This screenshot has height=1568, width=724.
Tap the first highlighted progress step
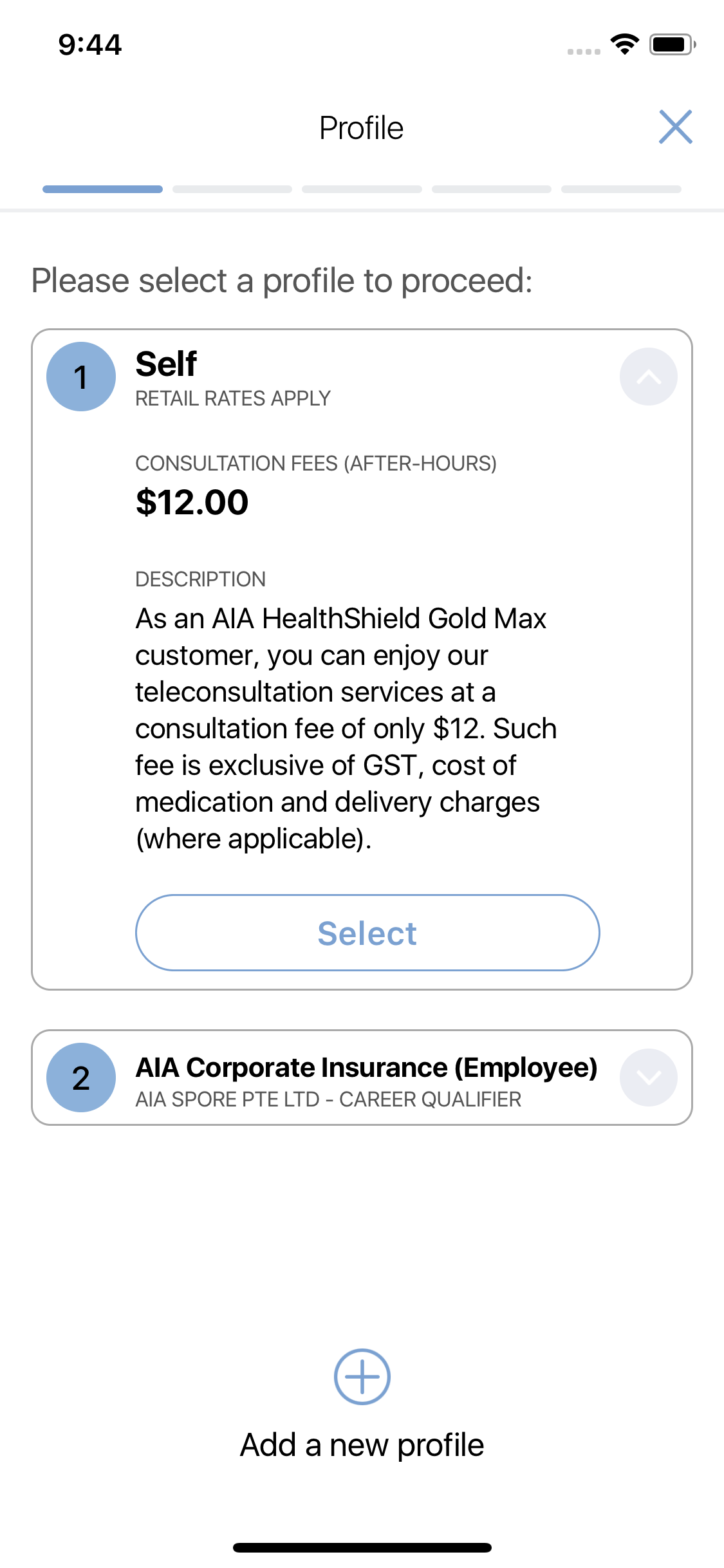coord(102,189)
